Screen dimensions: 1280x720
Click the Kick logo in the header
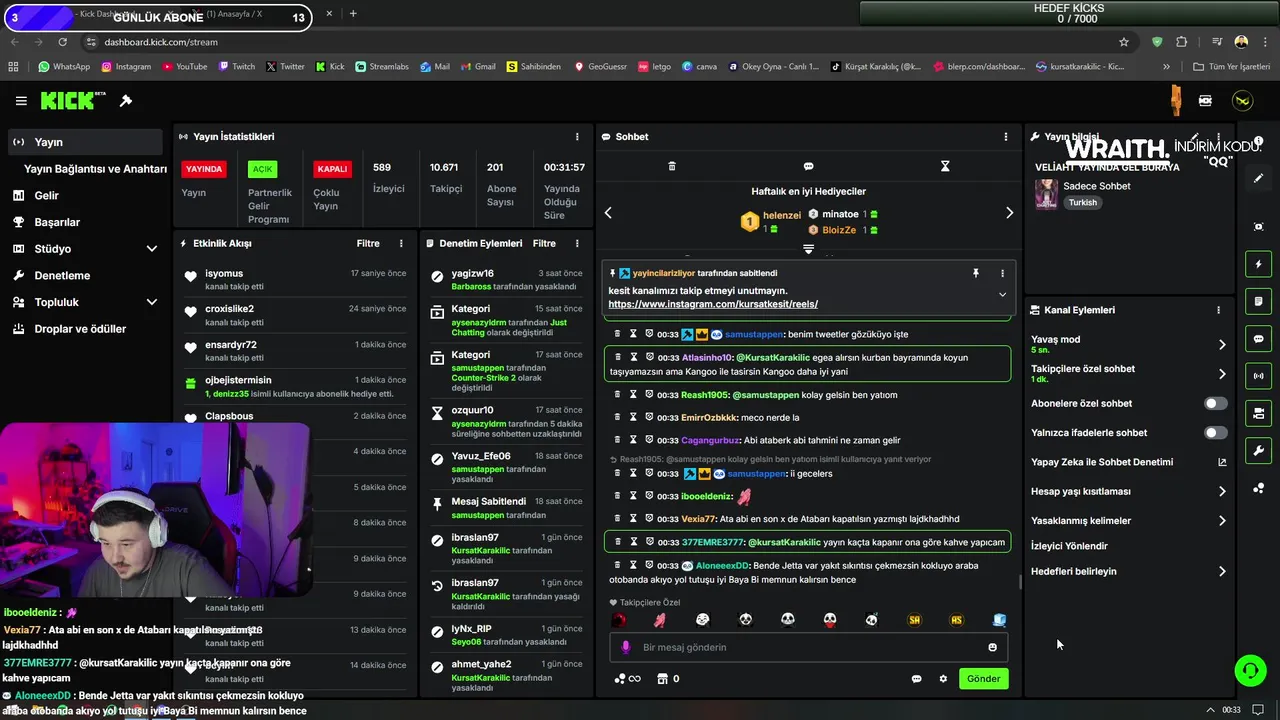[72, 101]
